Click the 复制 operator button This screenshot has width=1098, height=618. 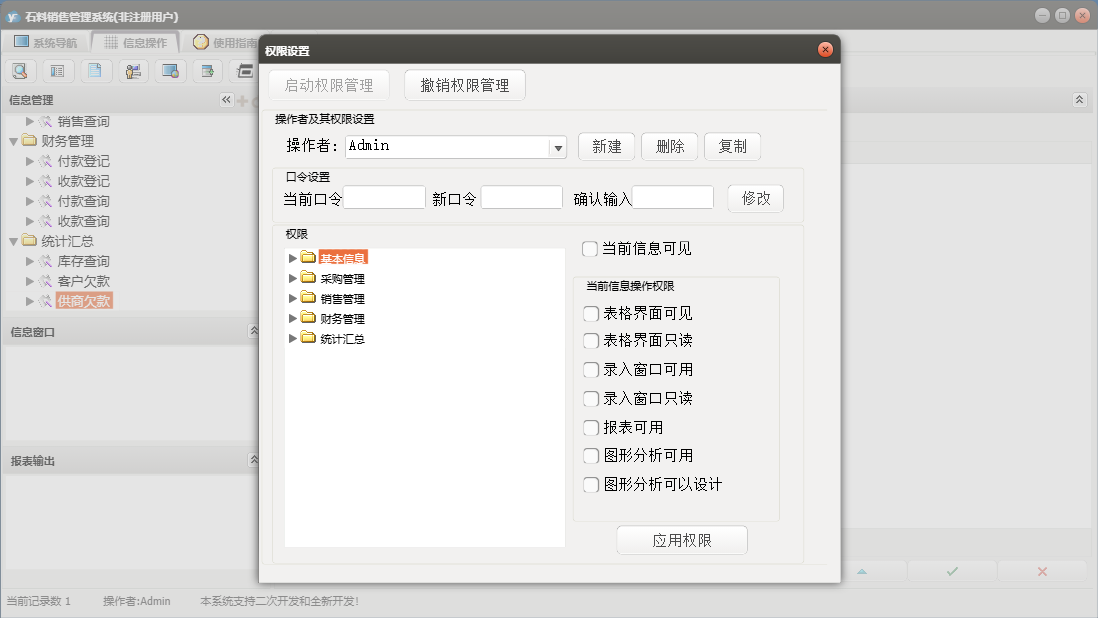click(732, 146)
